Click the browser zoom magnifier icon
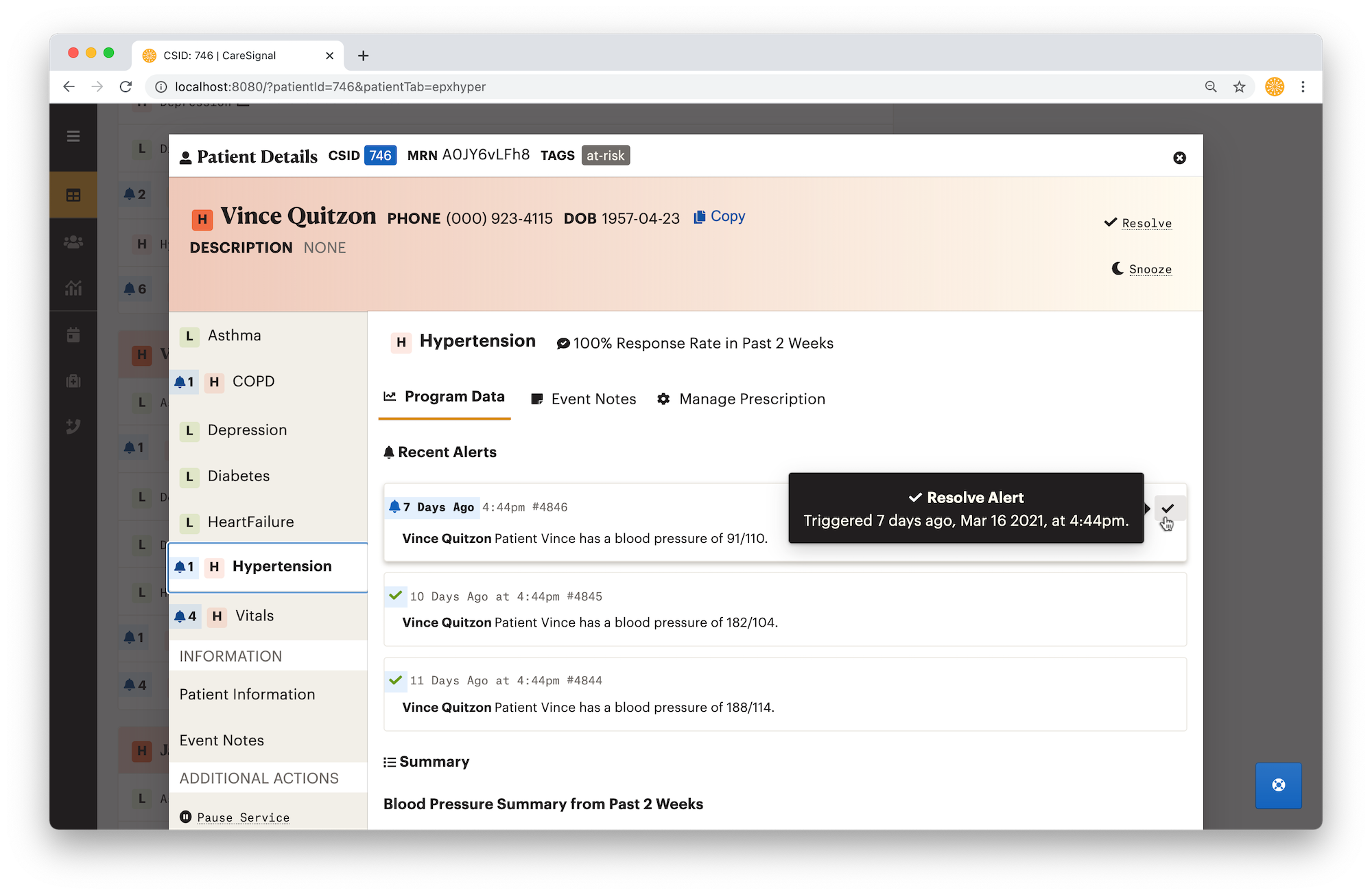Image resolution: width=1372 pixels, height=895 pixels. click(x=1211, y=87)
